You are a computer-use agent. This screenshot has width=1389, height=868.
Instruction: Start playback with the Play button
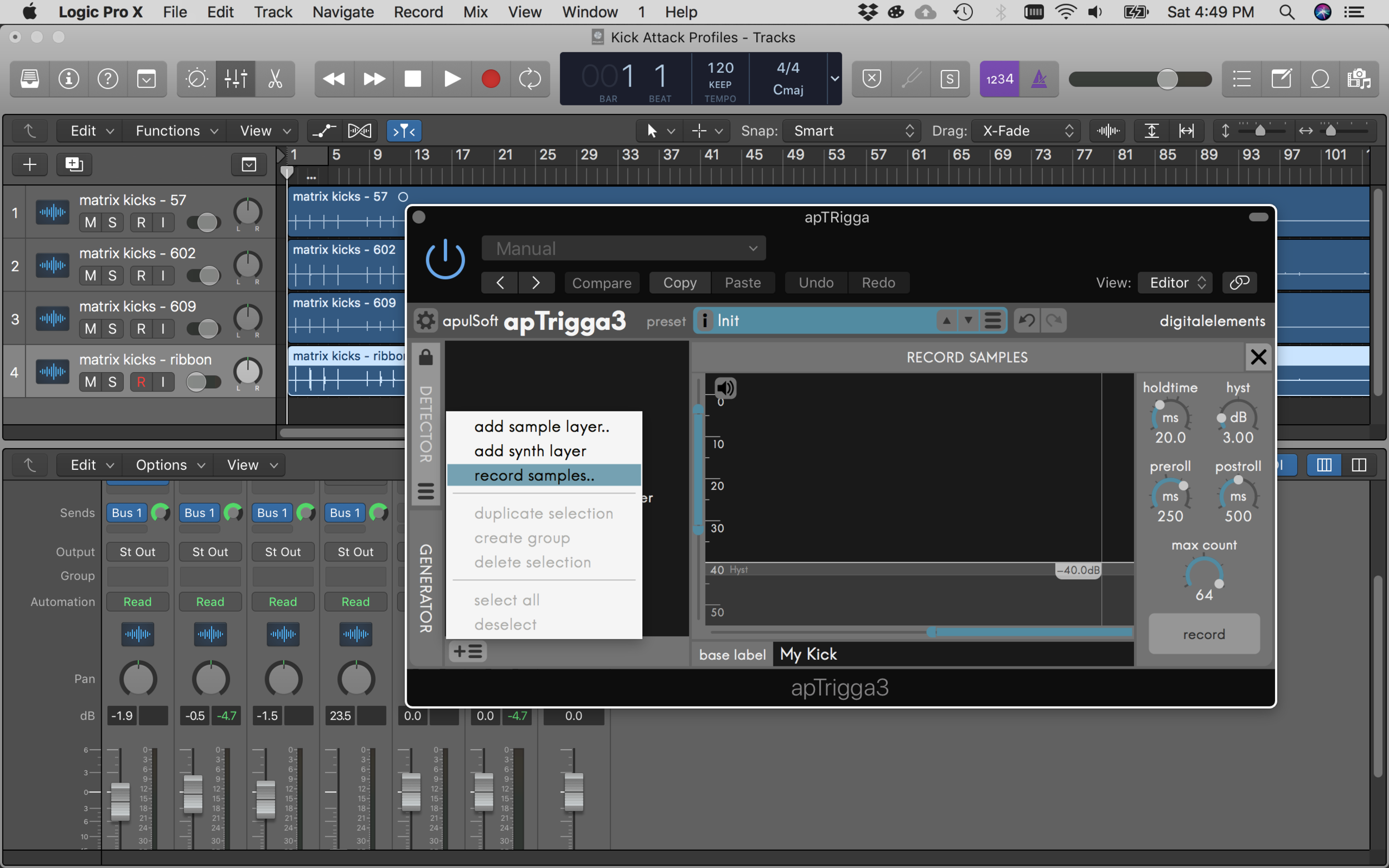(x=452, y=79)
